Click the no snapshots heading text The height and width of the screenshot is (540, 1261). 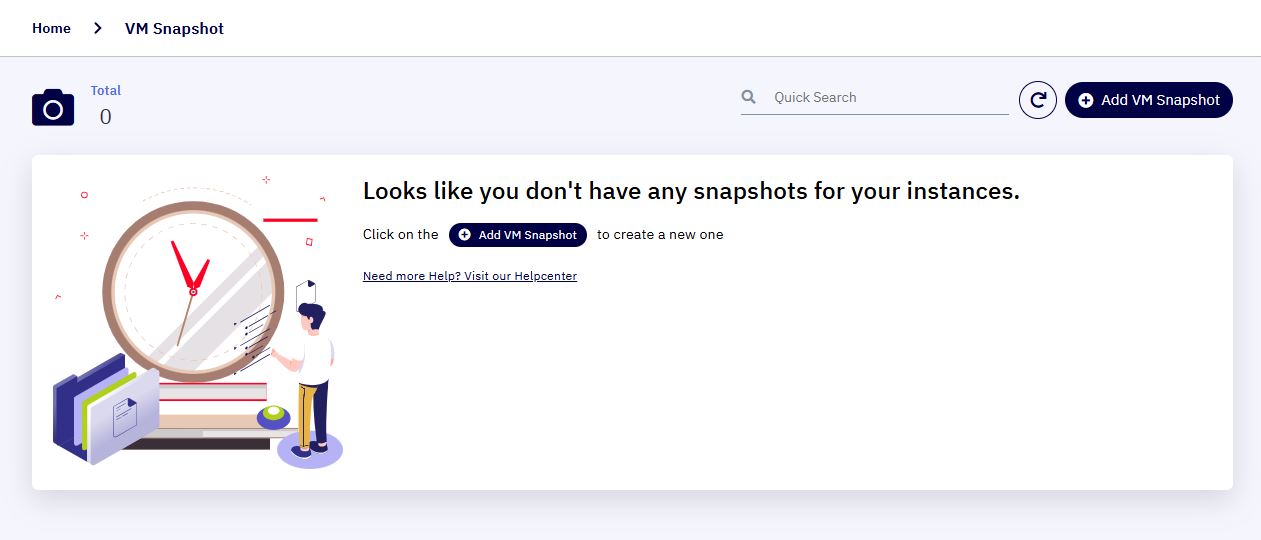pos(691,191)
